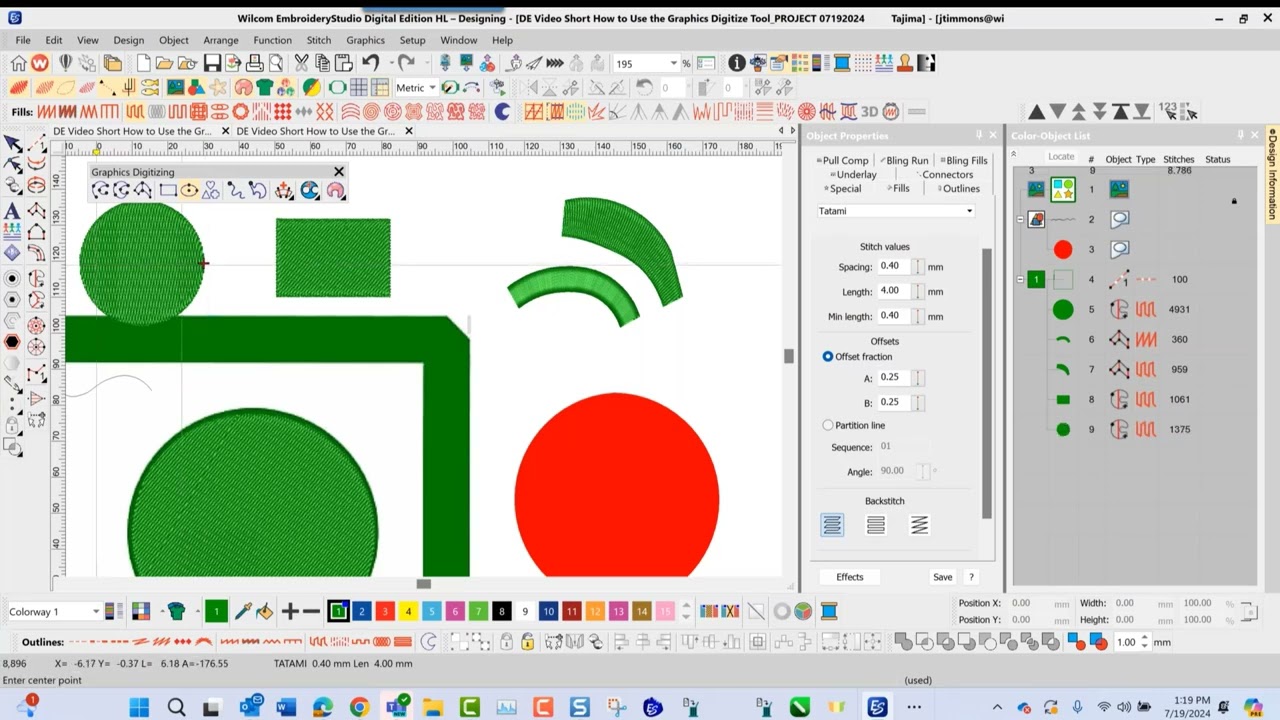Collapse color block 1 in Color-Object List
Viewport: 1280px width, 720px height.
pyautogui.click(x=1020, y=280)
